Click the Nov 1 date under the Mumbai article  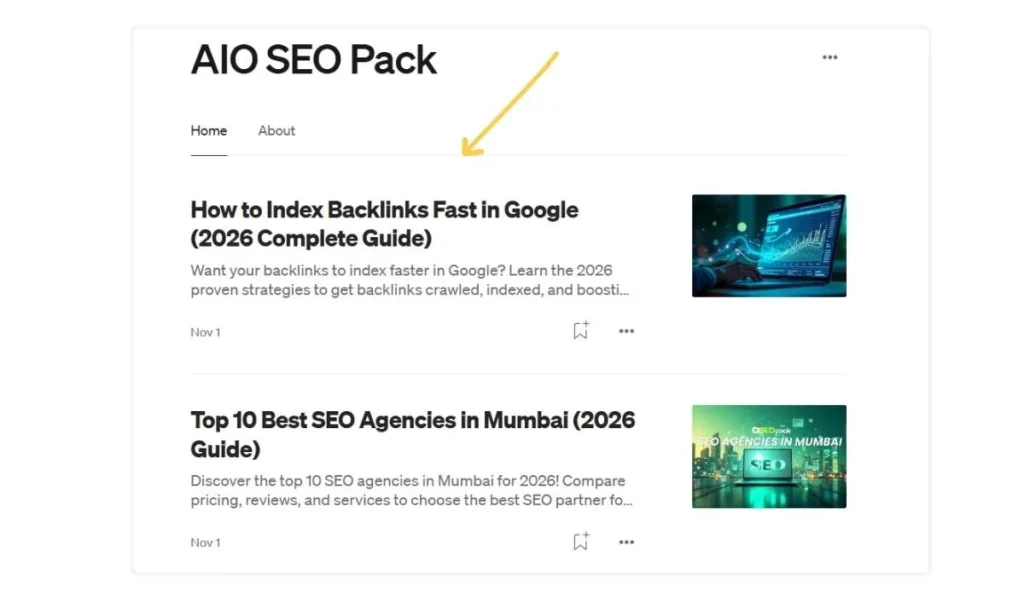point(204,542)
